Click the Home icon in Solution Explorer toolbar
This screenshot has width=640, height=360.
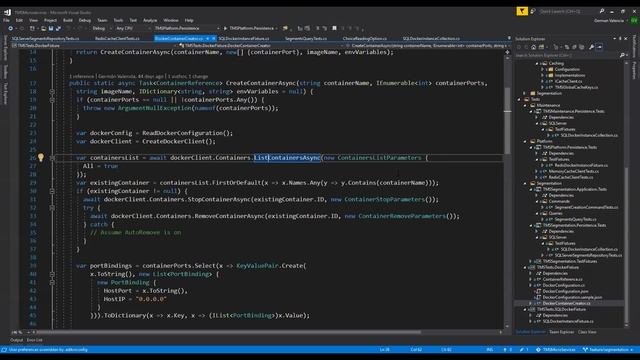pos(533,47)
